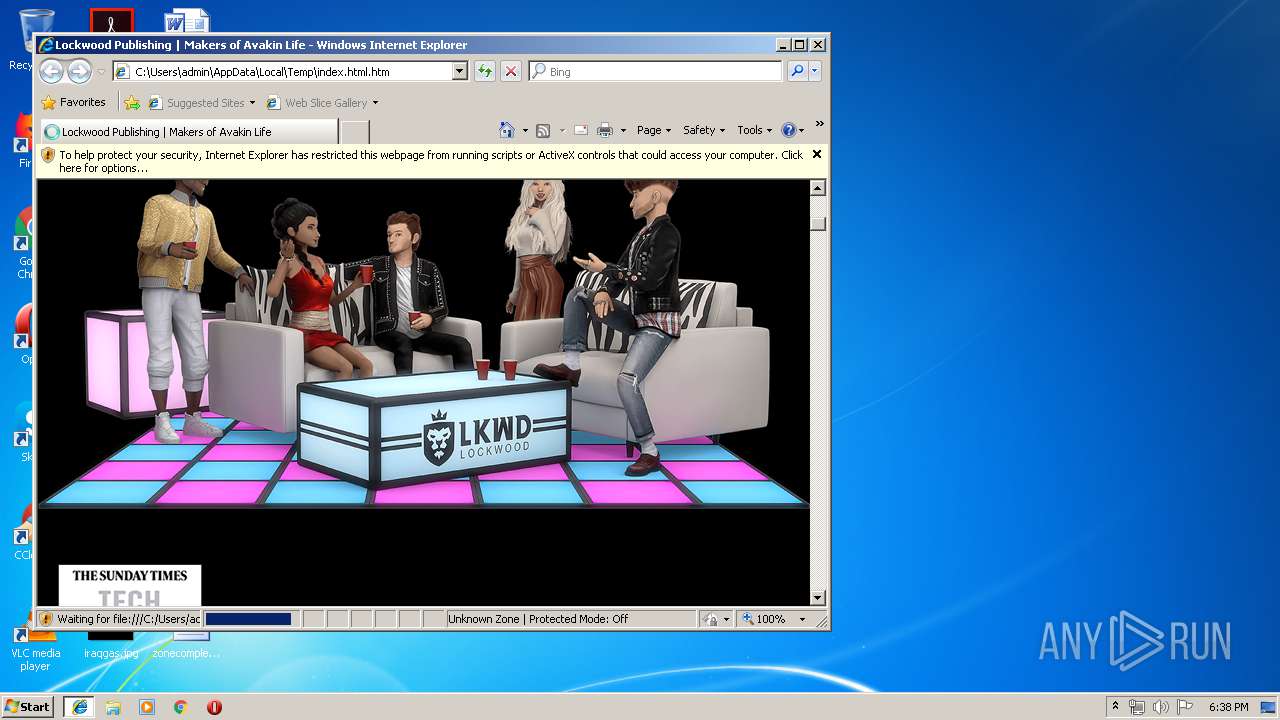Click the Print icon
The height and width of the screenshot is (720, 1280).
605,130
